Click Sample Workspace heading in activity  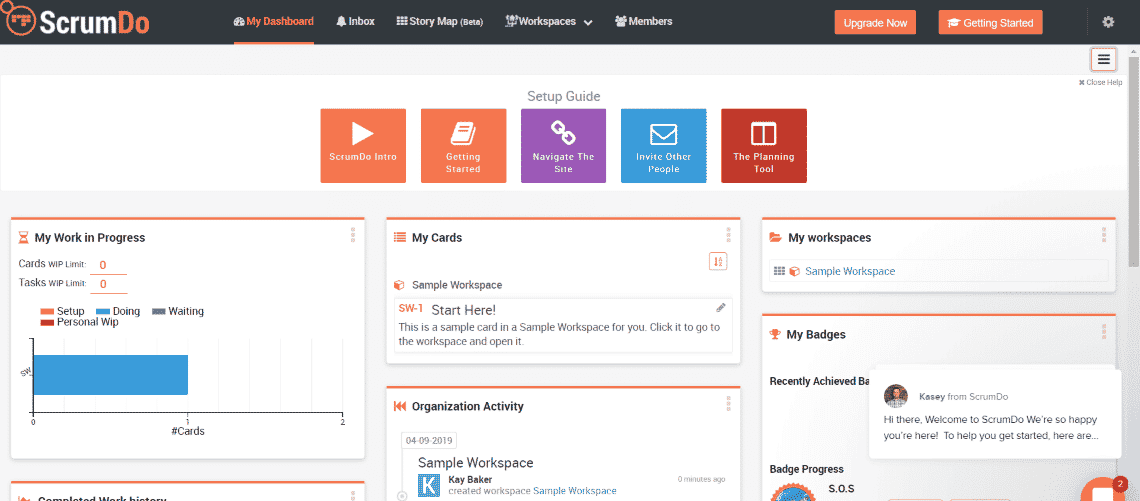click(475, 462)
